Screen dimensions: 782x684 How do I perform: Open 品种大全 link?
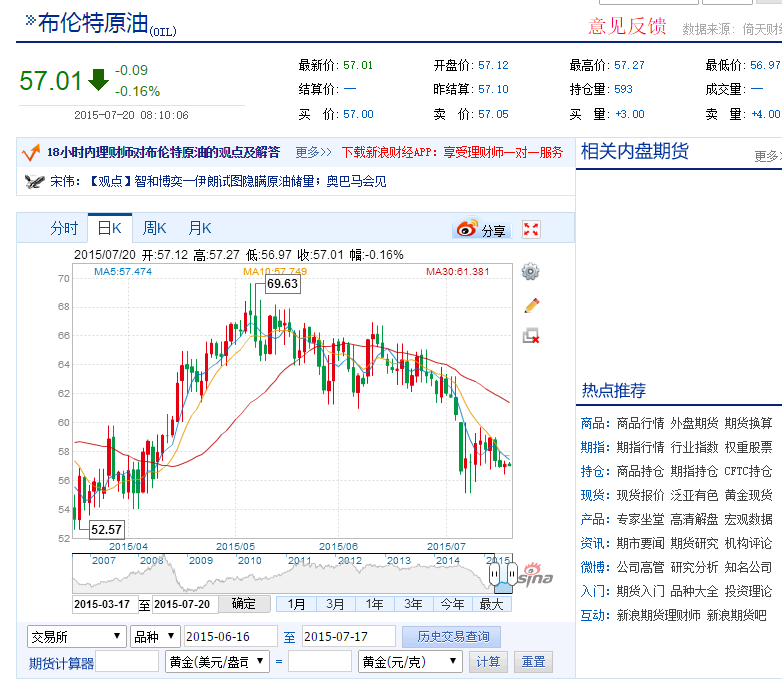[694, 591]
